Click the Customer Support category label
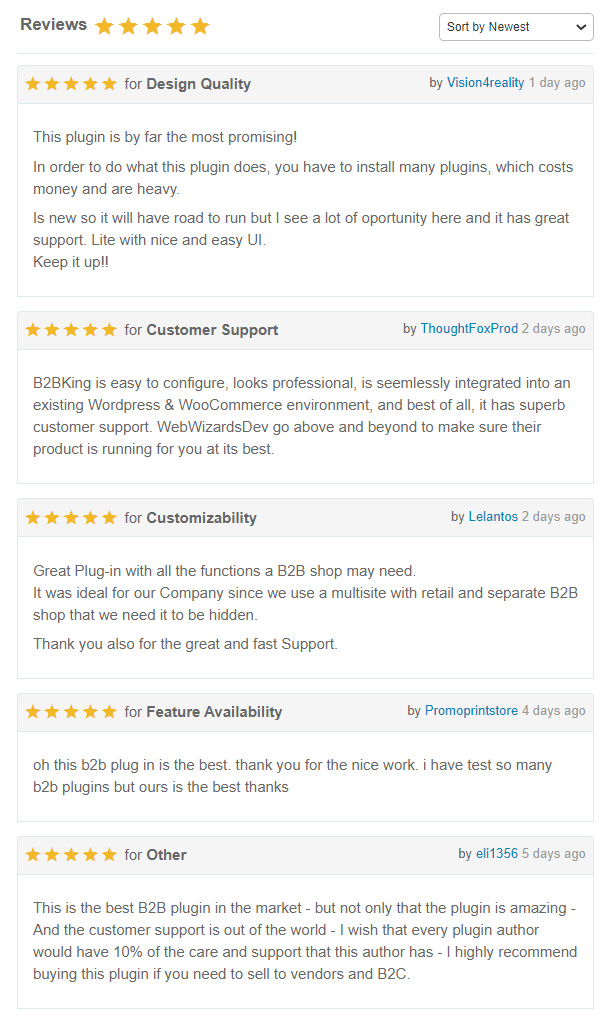The image size is (616, 1033). click(x=212, y=330)
